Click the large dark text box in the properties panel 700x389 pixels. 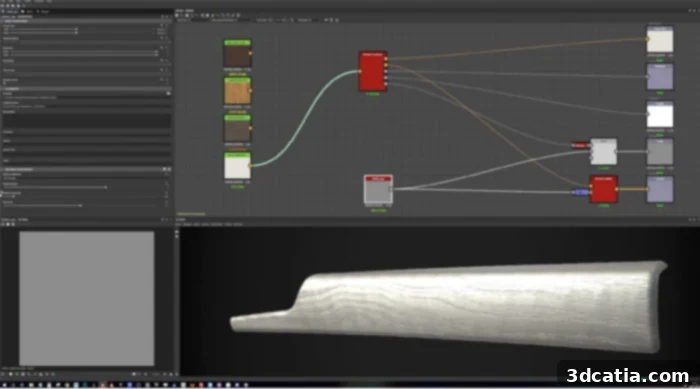pos(87,121)
